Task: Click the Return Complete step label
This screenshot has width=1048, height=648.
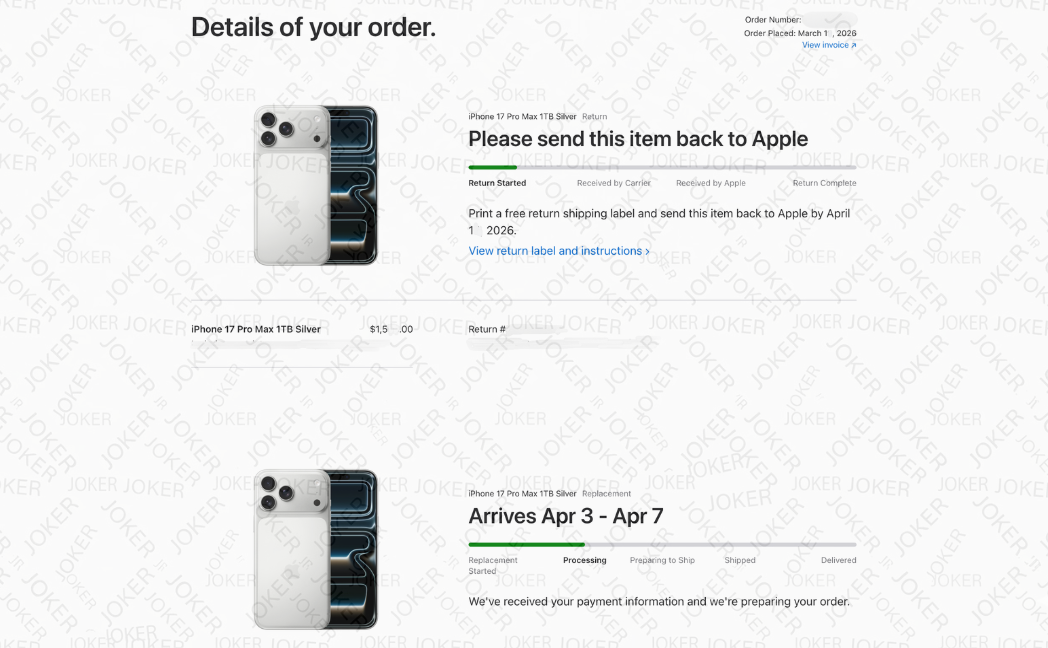Action: click(824, 183)
